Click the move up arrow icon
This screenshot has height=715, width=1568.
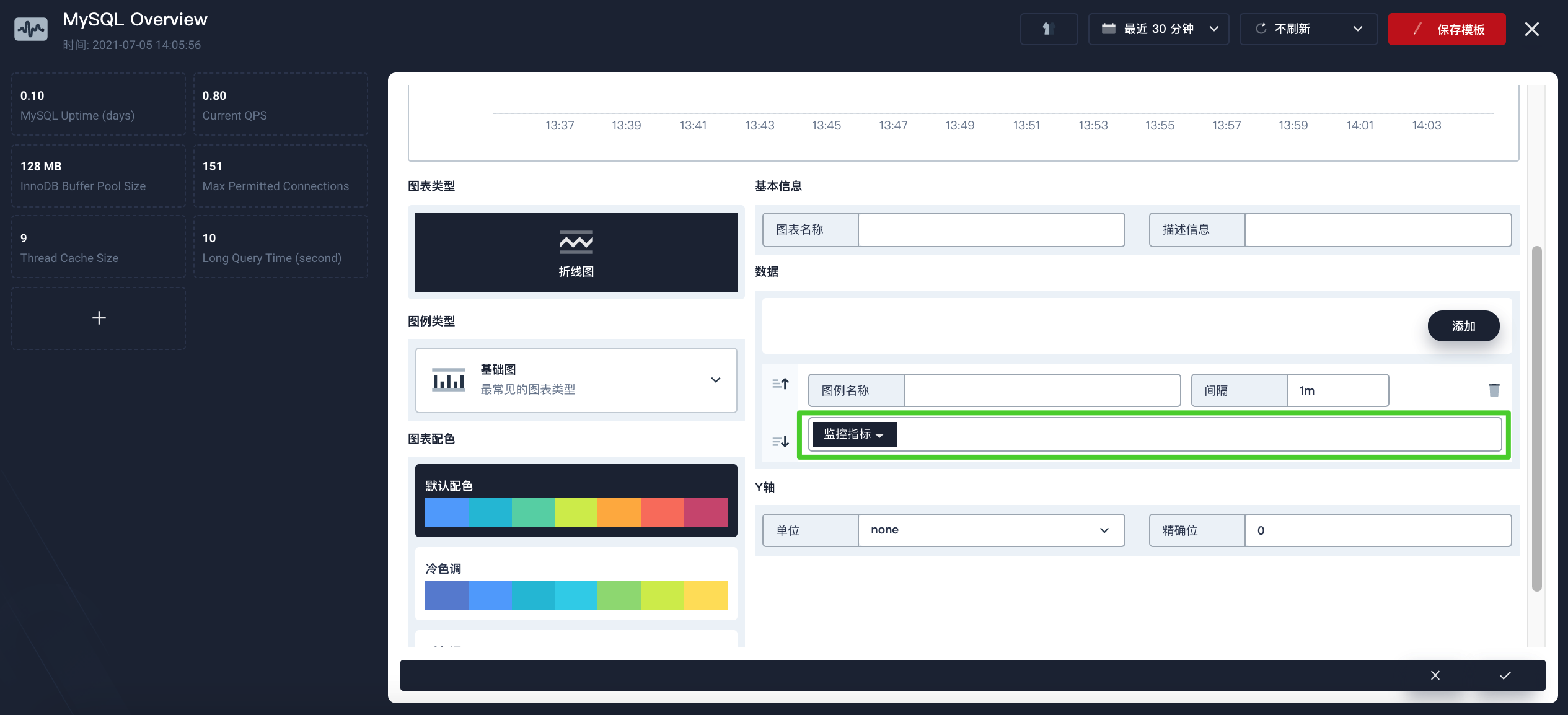coord(780,383)
